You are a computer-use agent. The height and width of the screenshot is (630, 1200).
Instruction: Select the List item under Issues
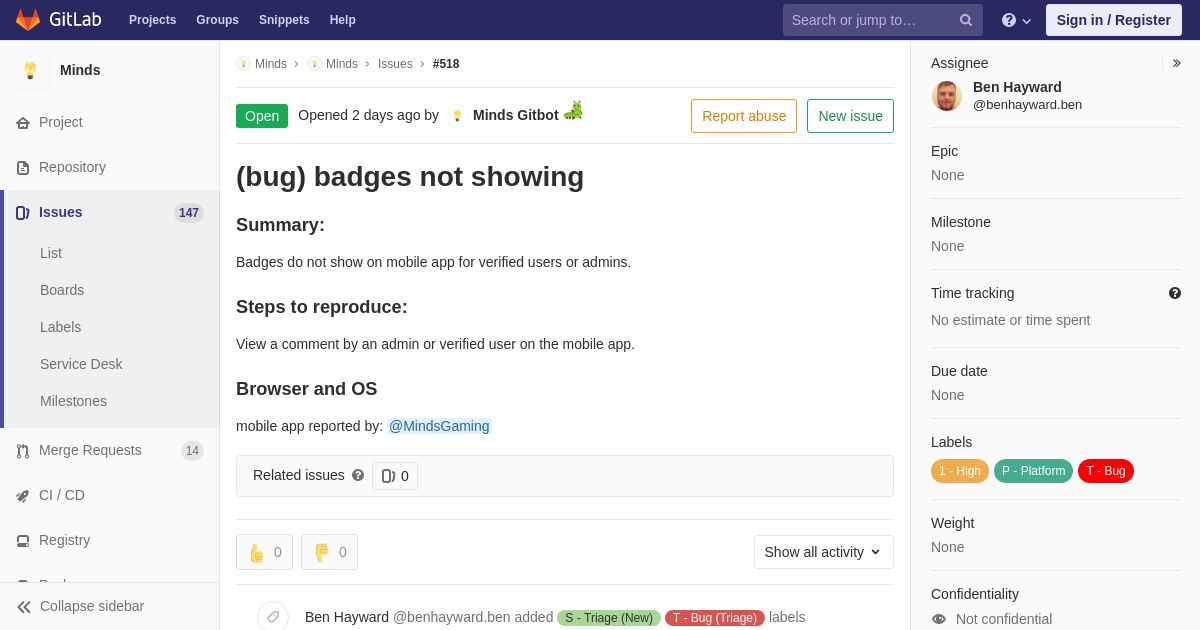51,253
